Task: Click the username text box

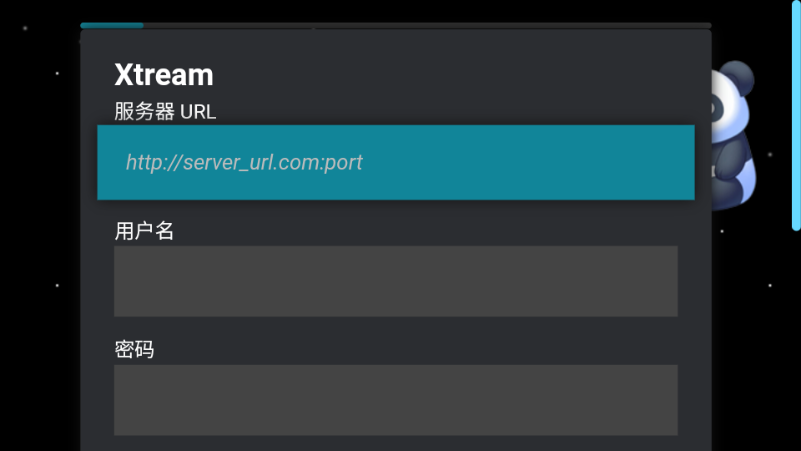Action: [x=396, y=281]
